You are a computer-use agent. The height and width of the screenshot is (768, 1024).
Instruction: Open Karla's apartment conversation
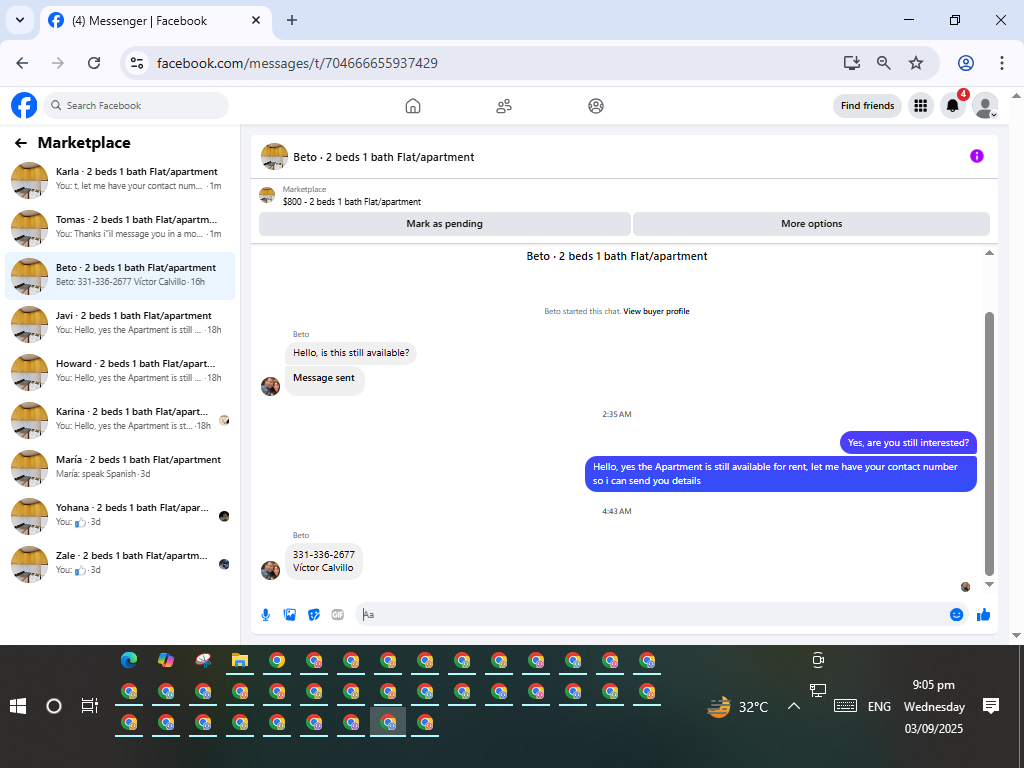pos(120,180)
